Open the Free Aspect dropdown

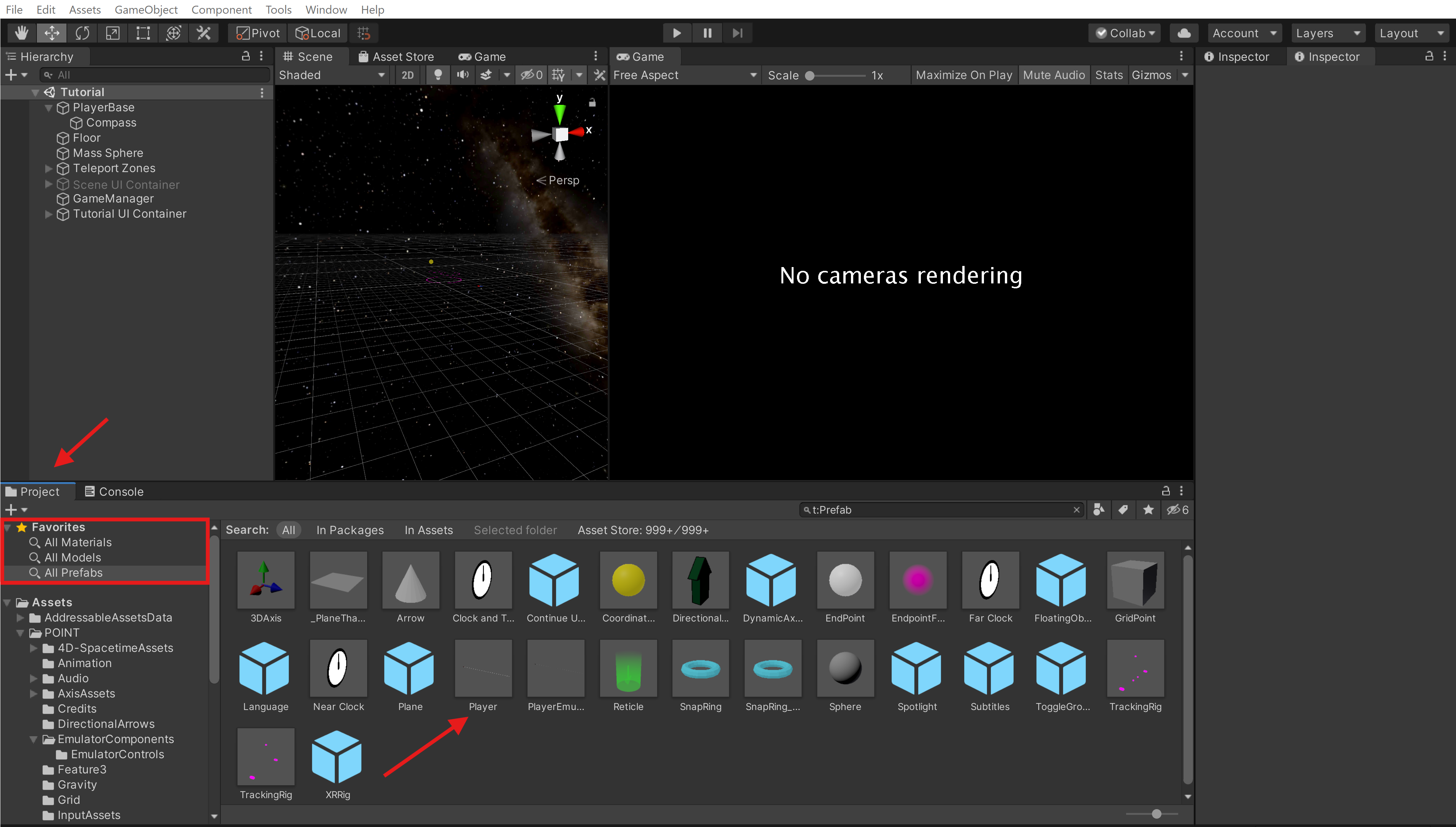(x=684, y=75)
